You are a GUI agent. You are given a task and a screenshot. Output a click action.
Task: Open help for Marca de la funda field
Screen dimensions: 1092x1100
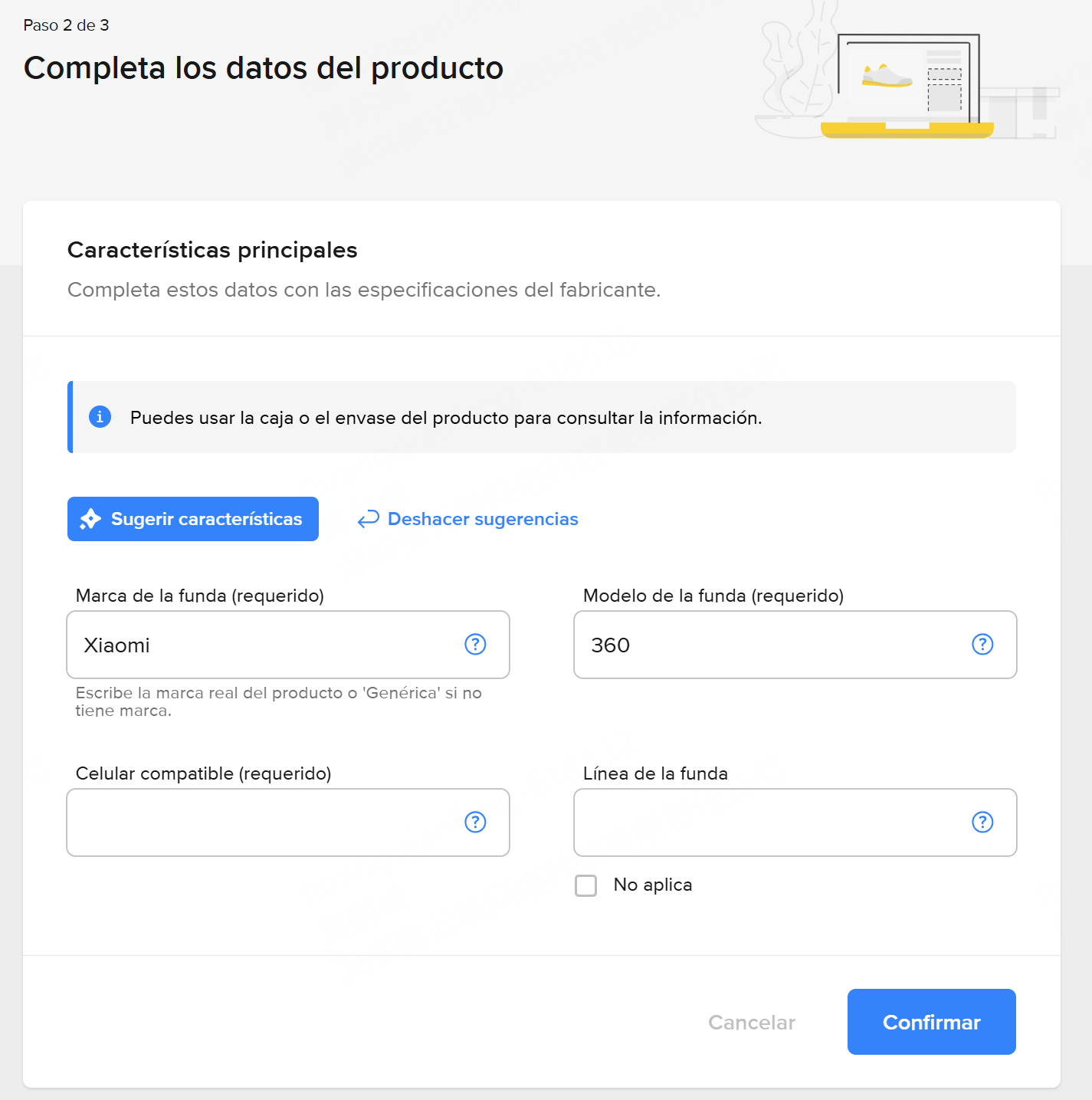(475, 645)
